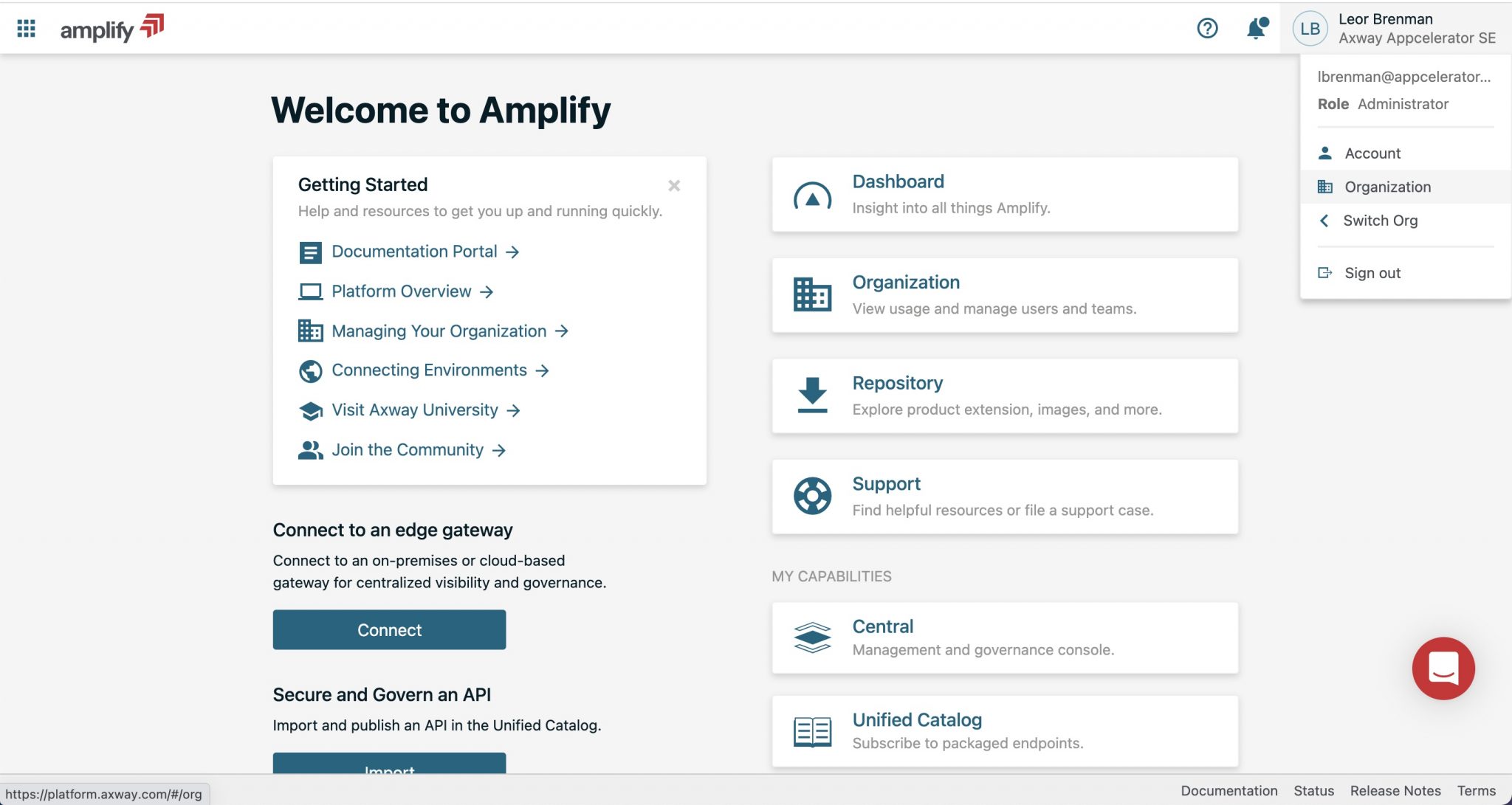Open the app launcher grid icon
Screen dimensions: 1512x805
coord(27,28)
